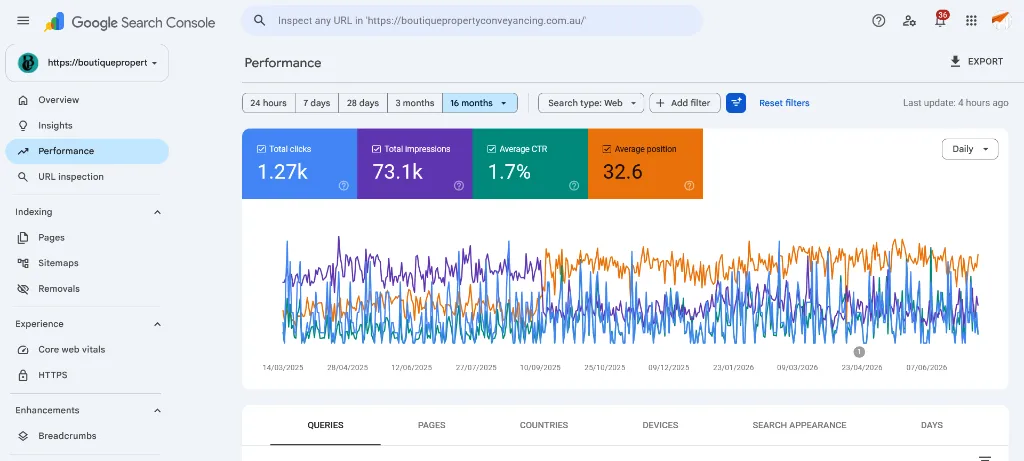Click the EXPORT download icon
Image resolution: width=1024 pixels, height=461 pixels.
(955, 61)
